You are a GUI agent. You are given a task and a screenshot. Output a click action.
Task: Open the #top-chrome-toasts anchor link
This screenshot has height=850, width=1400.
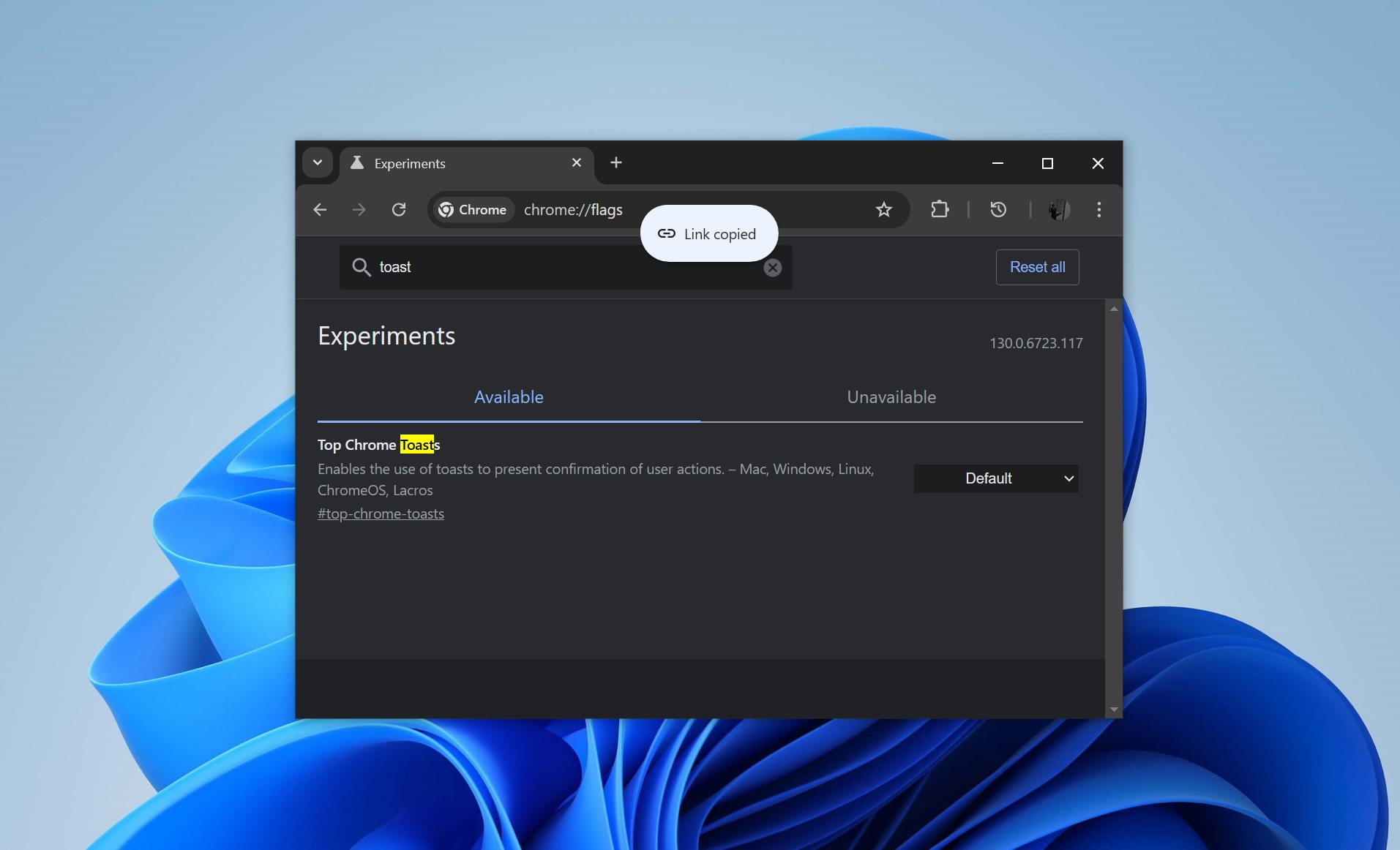coord(381,514)
